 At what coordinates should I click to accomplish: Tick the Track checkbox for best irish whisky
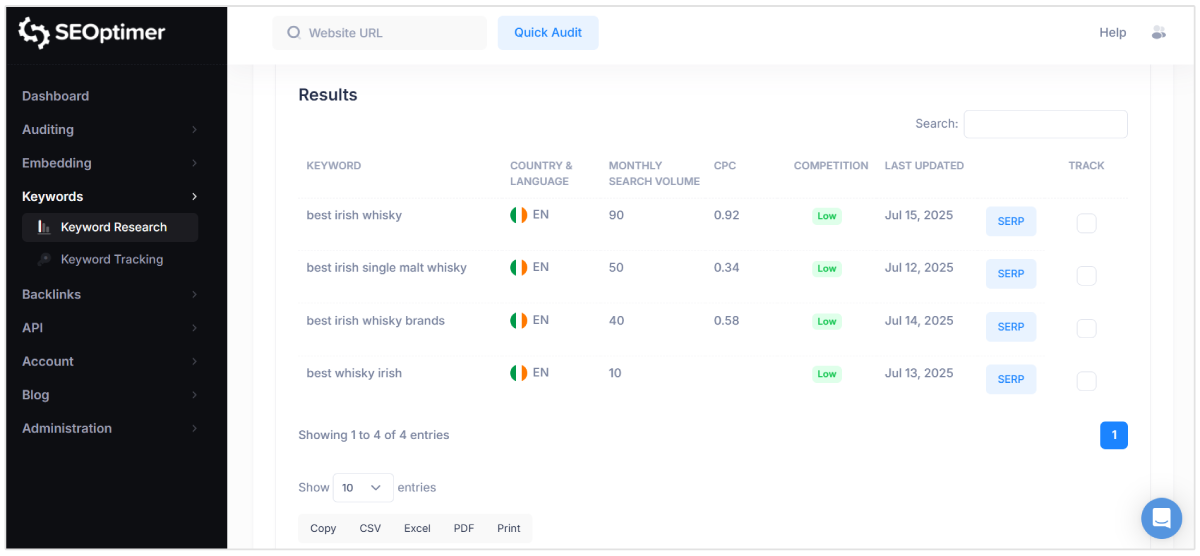point(1086,223)
